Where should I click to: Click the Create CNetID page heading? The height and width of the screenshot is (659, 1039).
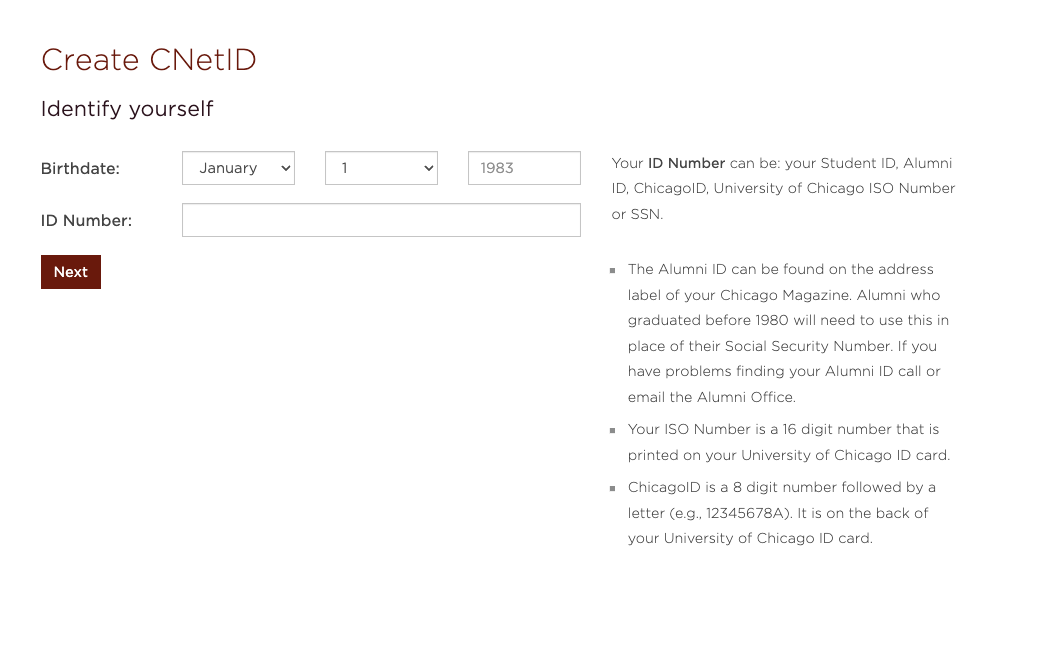click(149, 60)
